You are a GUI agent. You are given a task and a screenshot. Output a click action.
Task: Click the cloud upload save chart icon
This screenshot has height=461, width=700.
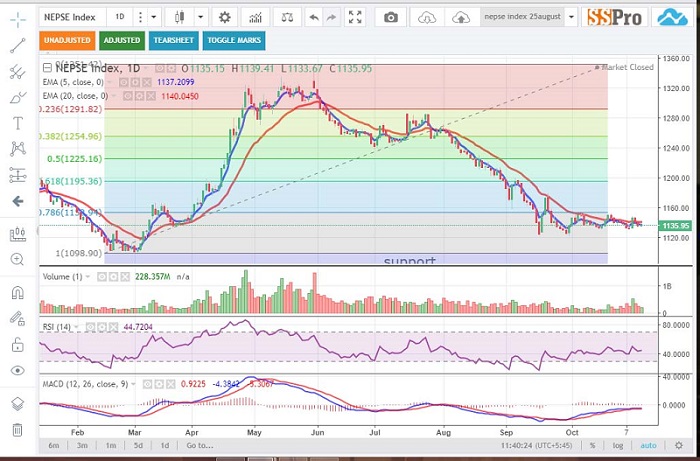[461, 17]
